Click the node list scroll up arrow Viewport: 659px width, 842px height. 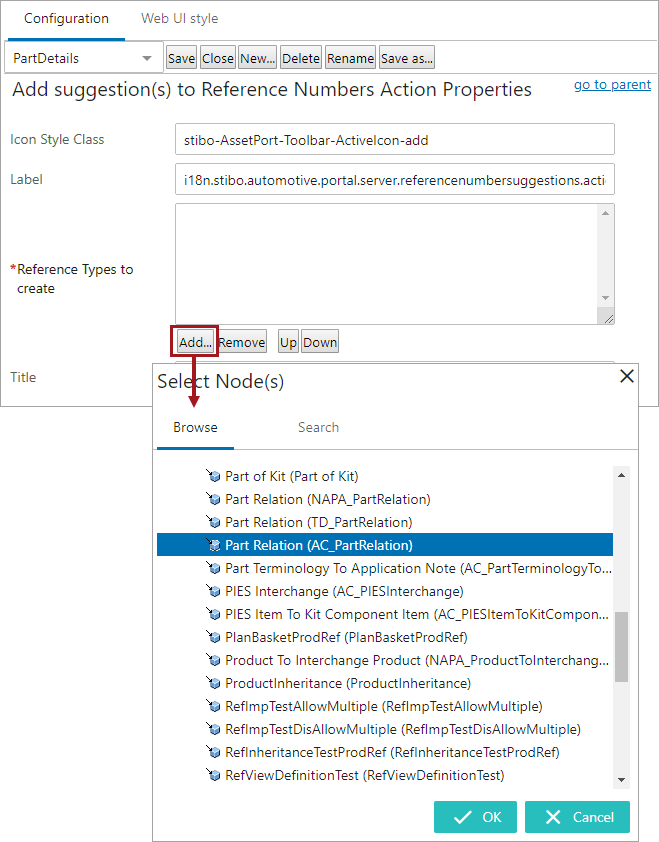621,475
